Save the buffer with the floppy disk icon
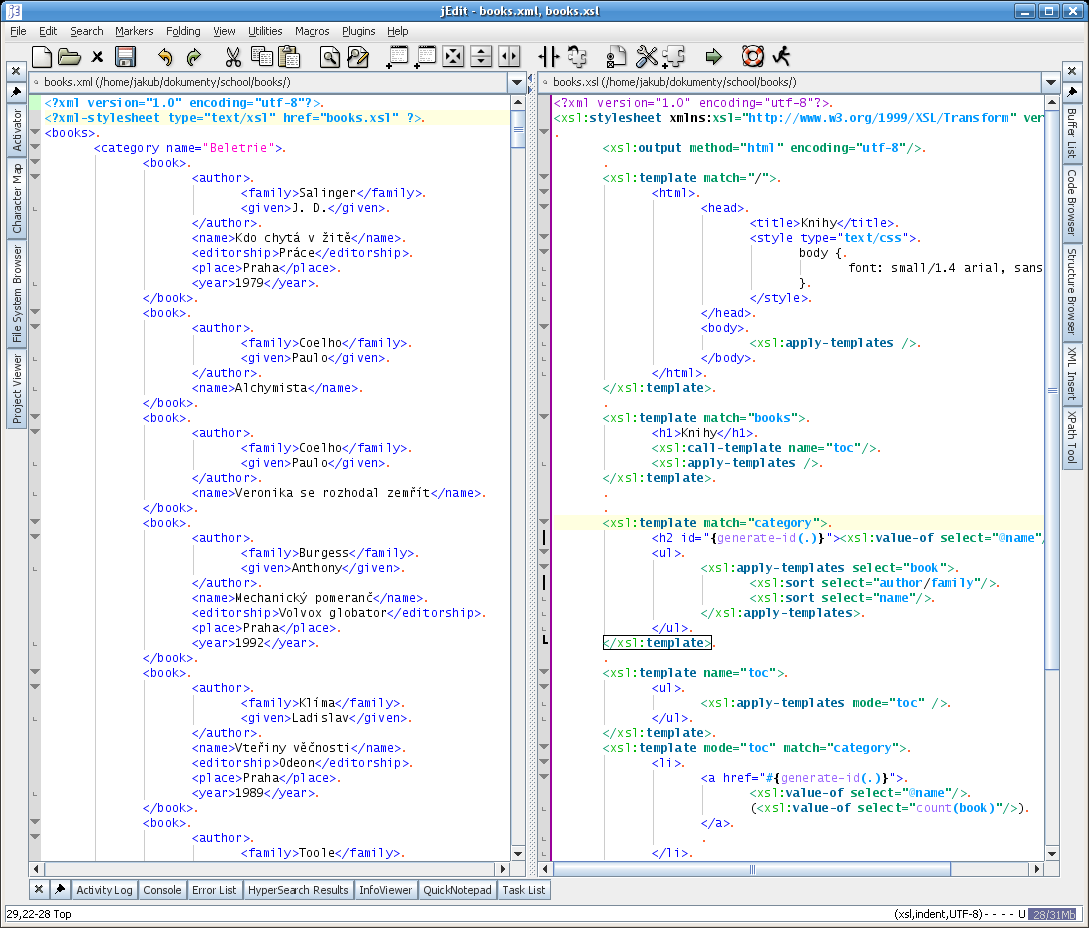Viewport: 1089px width, 928px height. [125, 56]
